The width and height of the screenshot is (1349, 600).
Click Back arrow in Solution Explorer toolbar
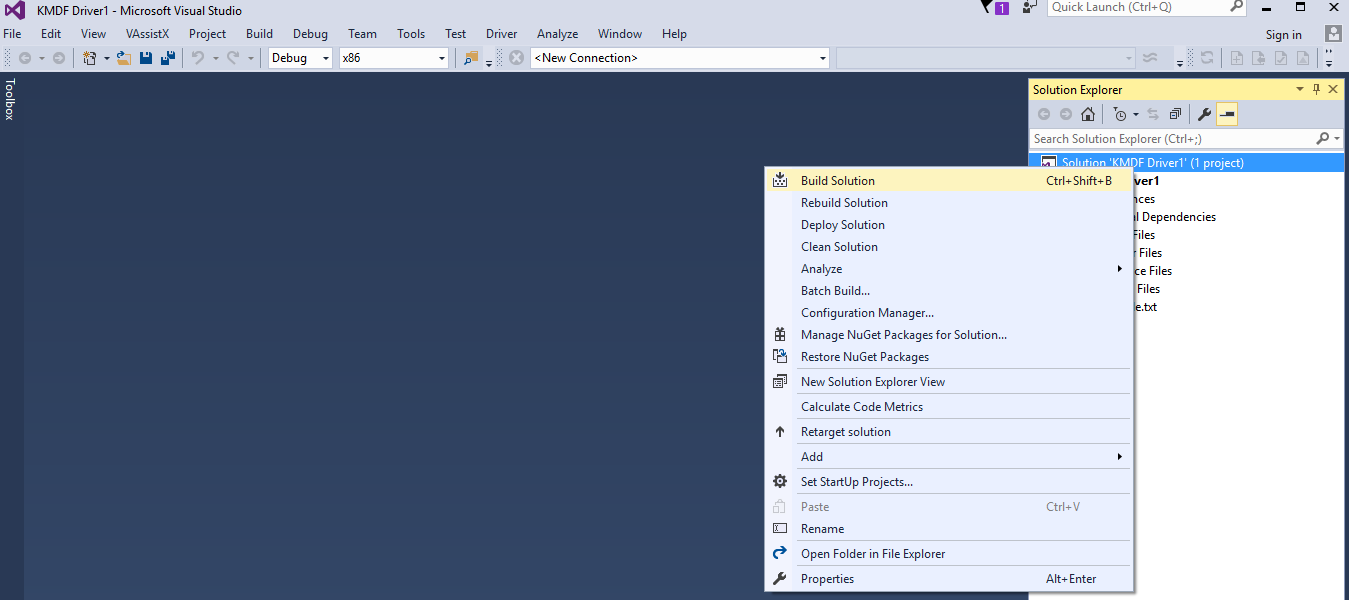point(1044,114)
